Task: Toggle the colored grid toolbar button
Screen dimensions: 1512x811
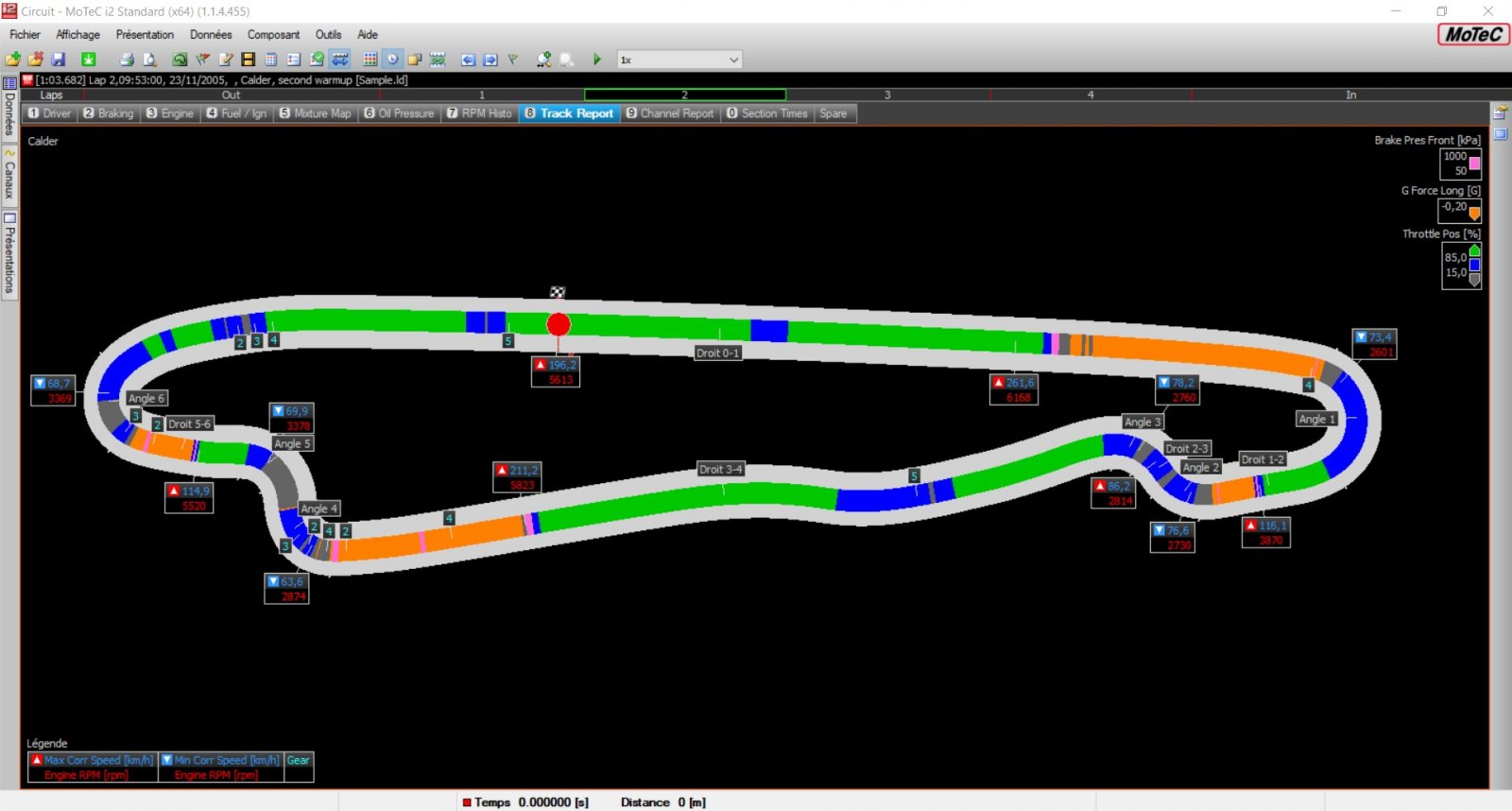Action: click(369, 60)
